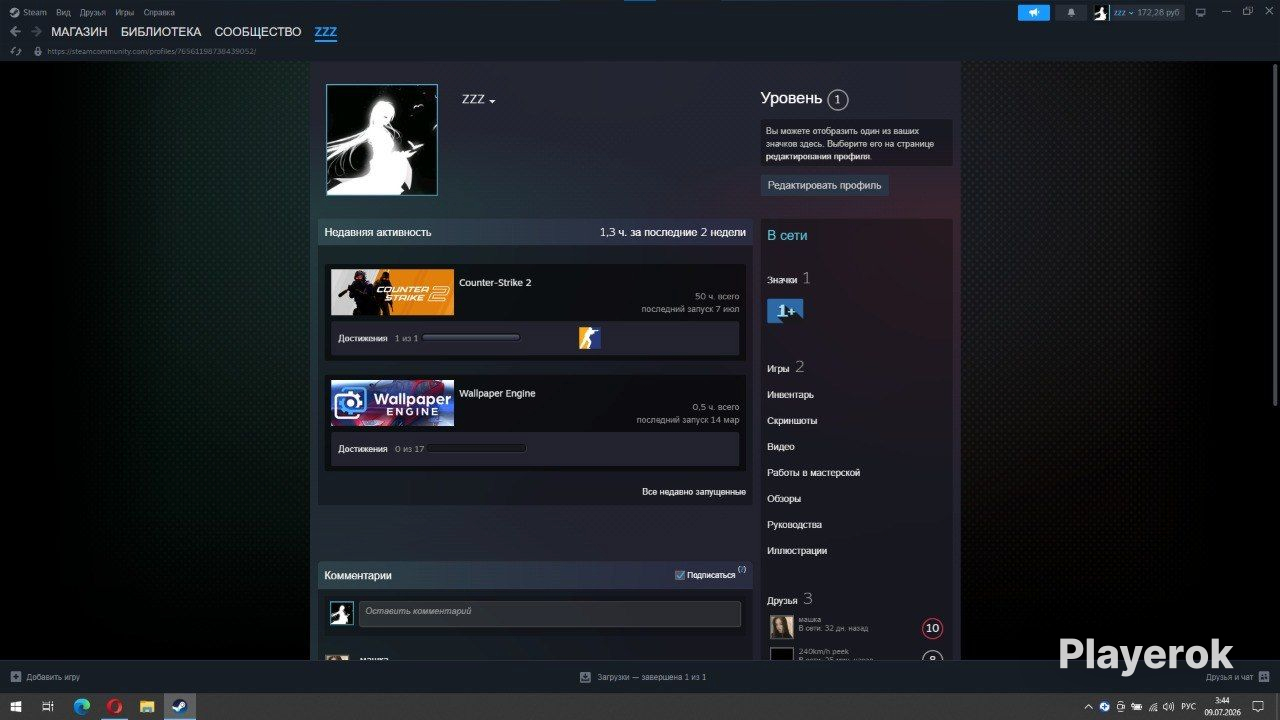Screen dimensions: 1280x720
Task: Open the Друзья menu
Action: [93, 13]
